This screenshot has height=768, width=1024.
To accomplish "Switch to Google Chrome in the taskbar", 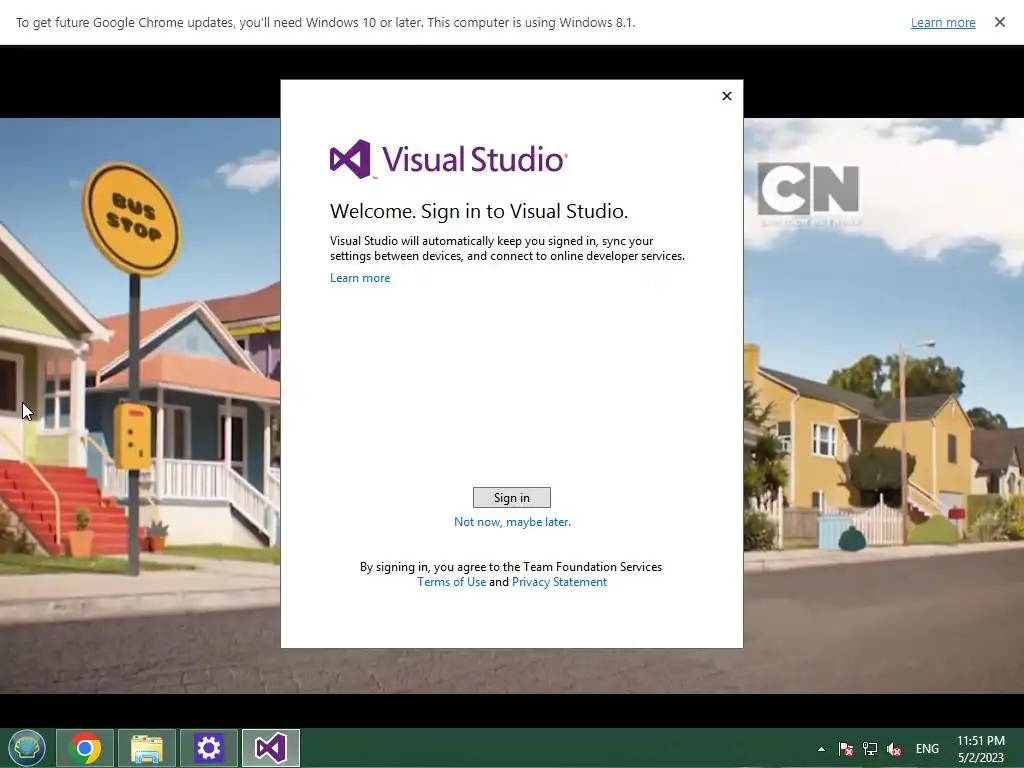I will point(85,748).
